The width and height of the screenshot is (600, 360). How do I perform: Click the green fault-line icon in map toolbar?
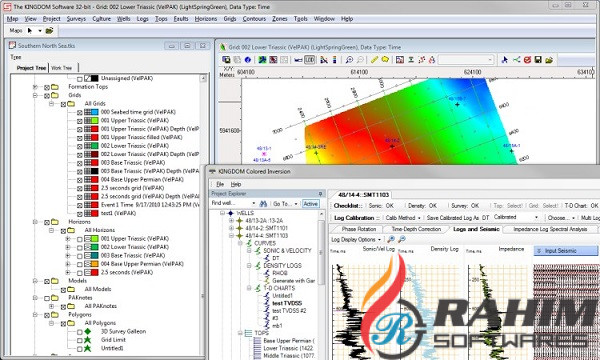516,60
